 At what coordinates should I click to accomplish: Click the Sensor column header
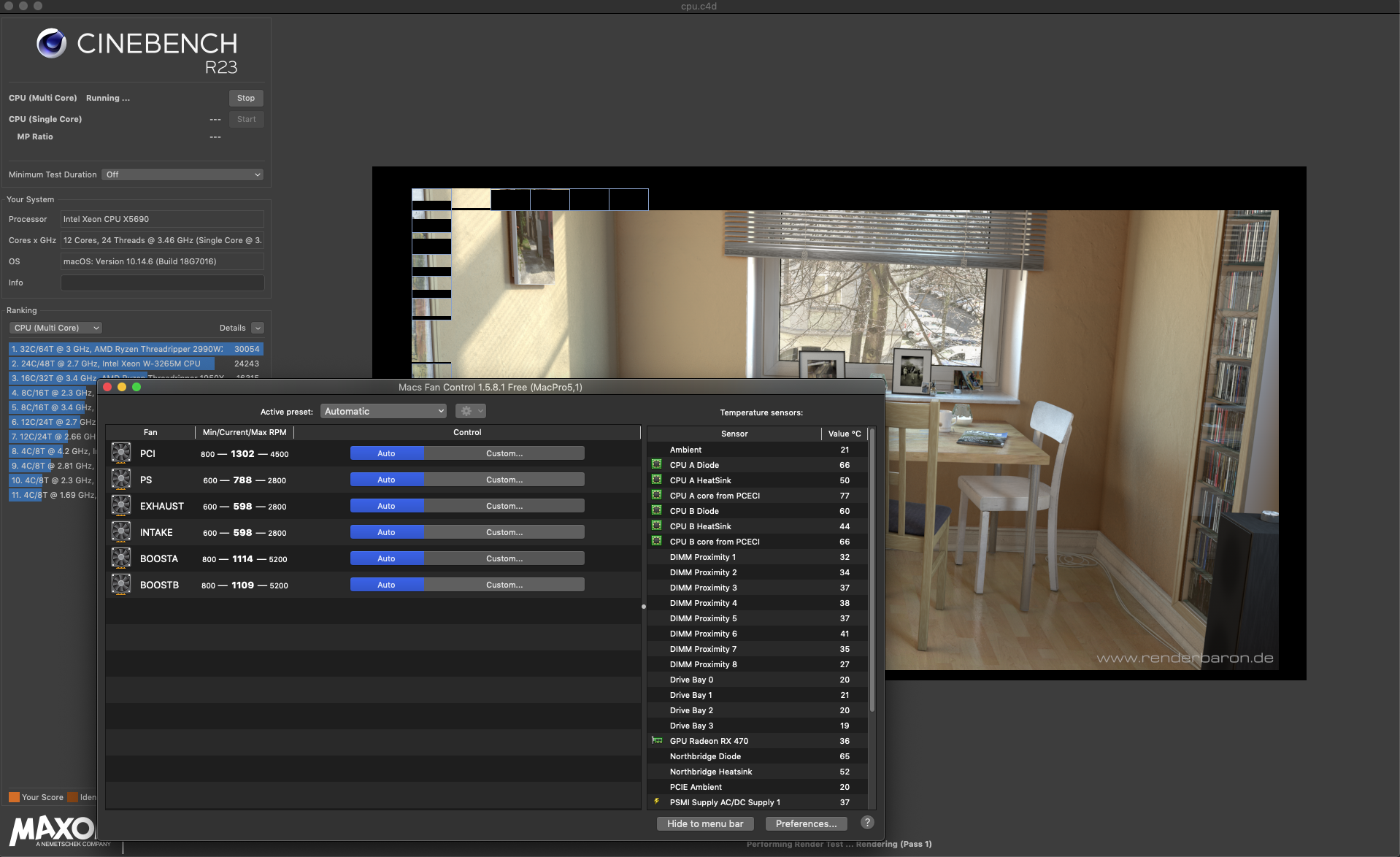pos(734,434)
